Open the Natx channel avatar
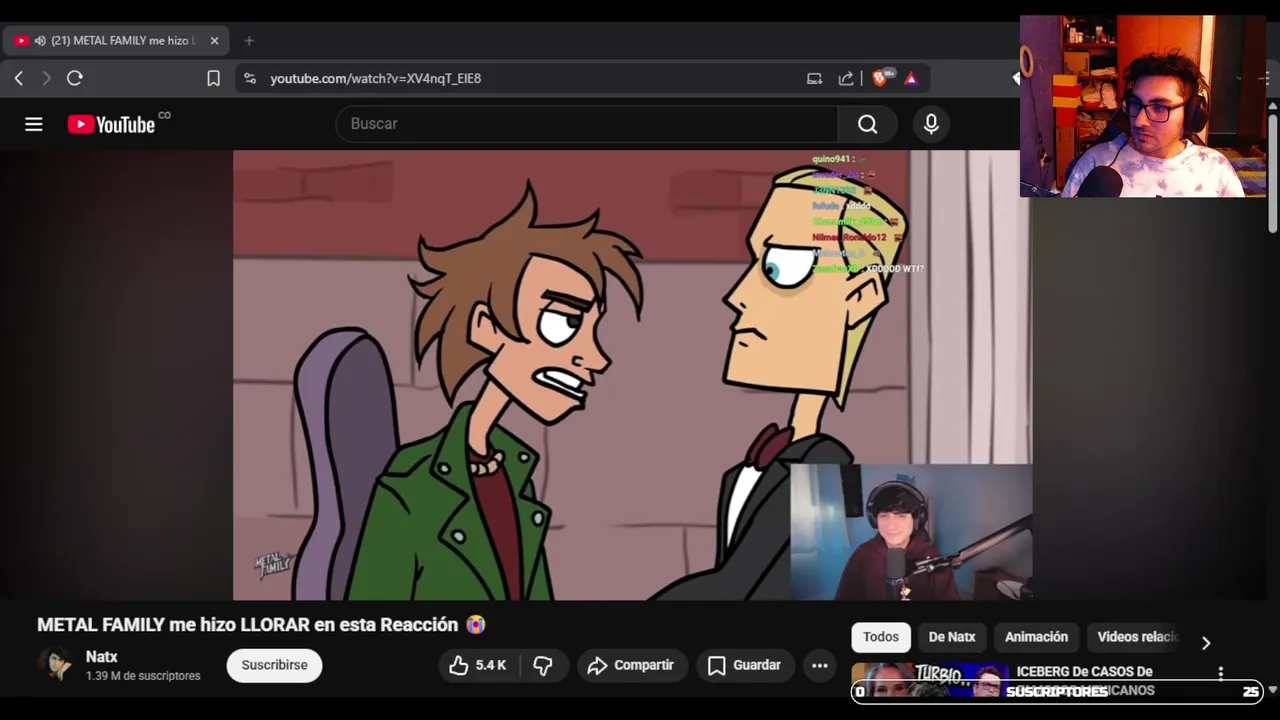The height and width of the screenshot is (720, 1280). click(55, 665)
